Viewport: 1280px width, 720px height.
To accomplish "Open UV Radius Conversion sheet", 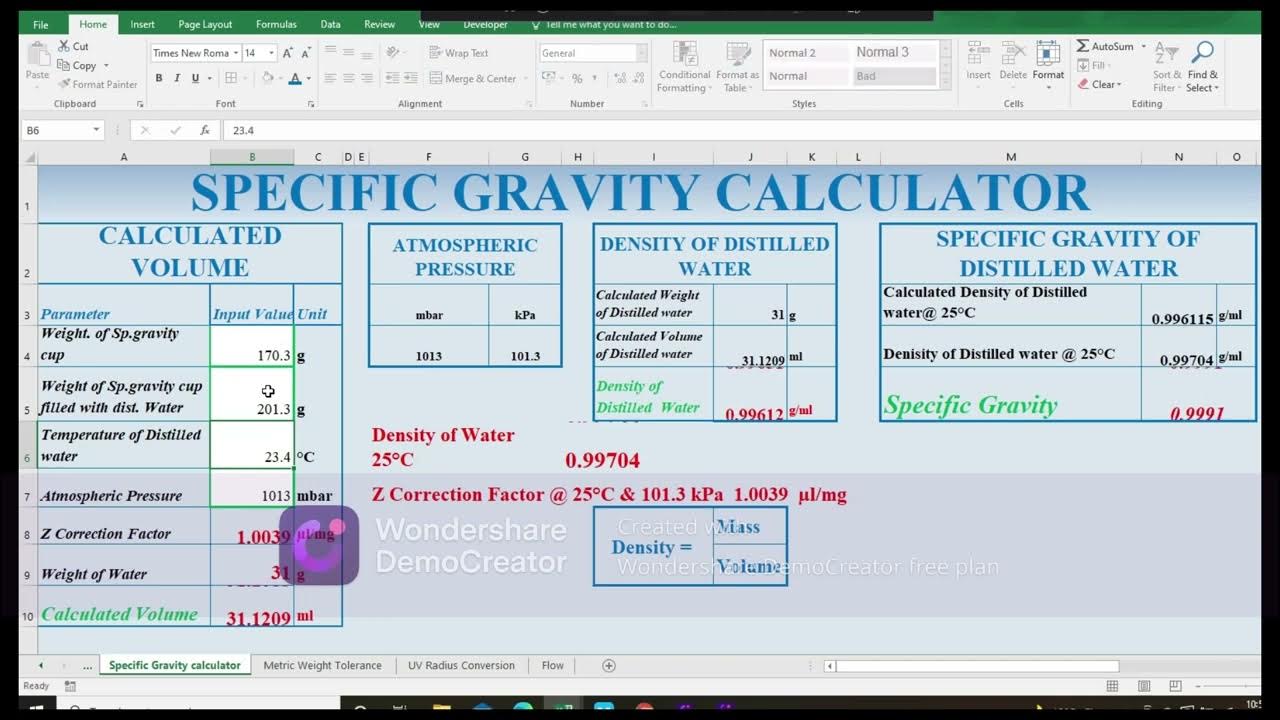I will click(461, 665).
